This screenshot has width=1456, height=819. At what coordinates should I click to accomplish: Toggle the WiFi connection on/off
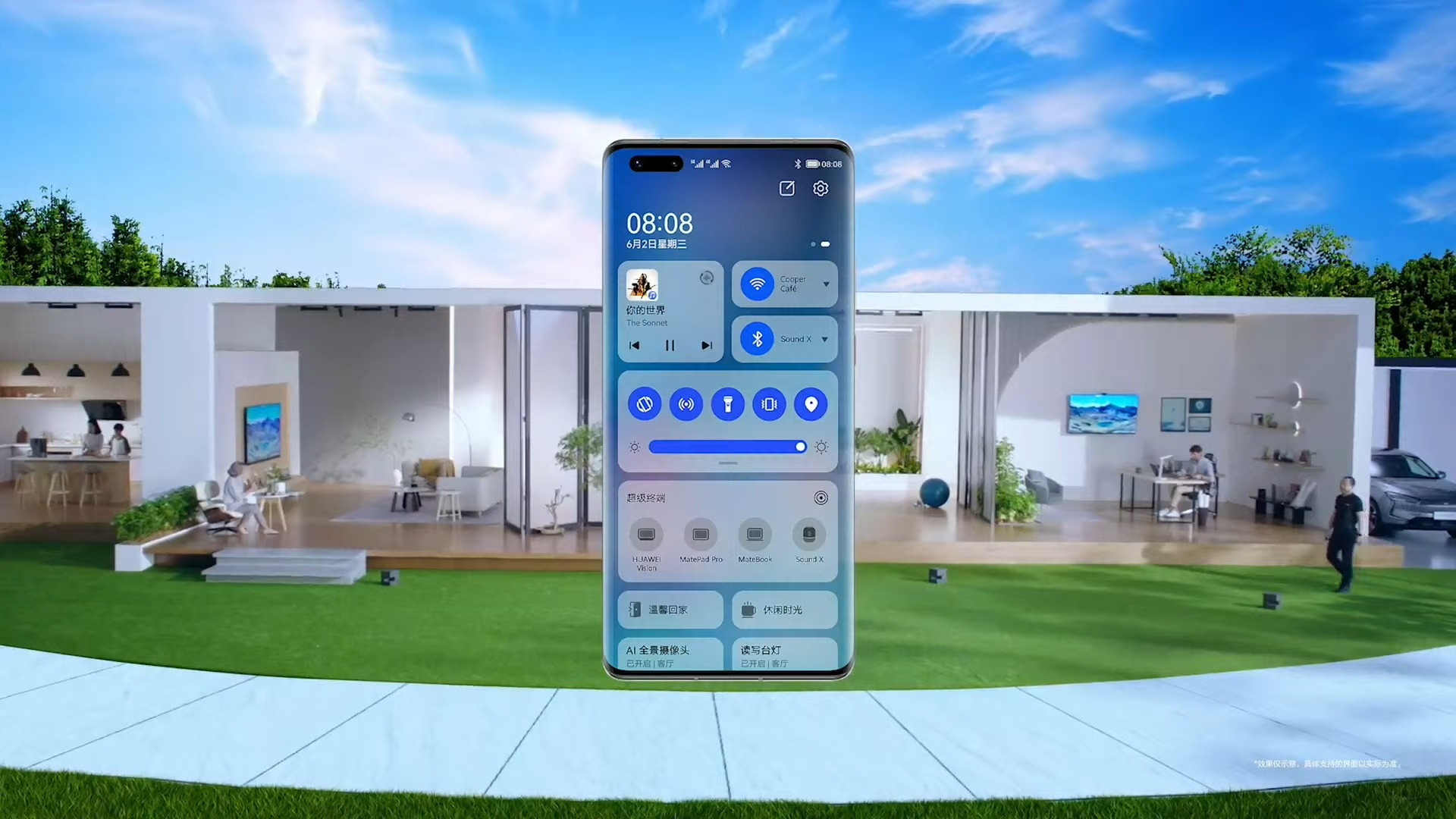point(756,284)
